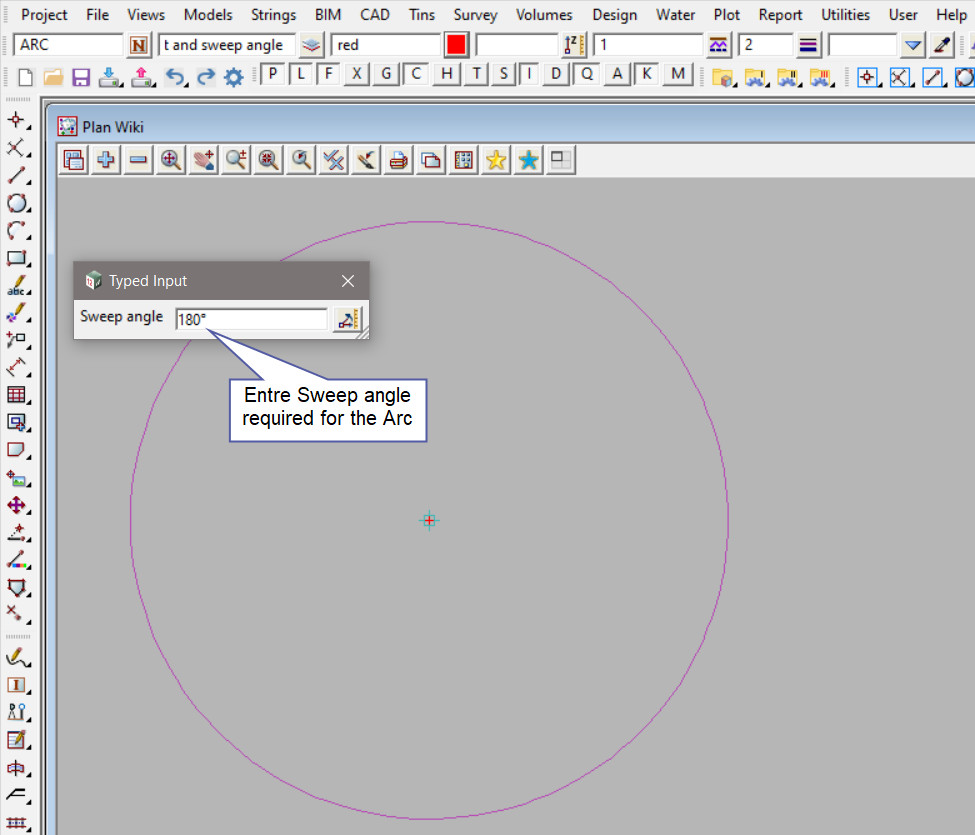975x835 pixels.
Task: Toggle the L snap button
Action: click(300, 74)
